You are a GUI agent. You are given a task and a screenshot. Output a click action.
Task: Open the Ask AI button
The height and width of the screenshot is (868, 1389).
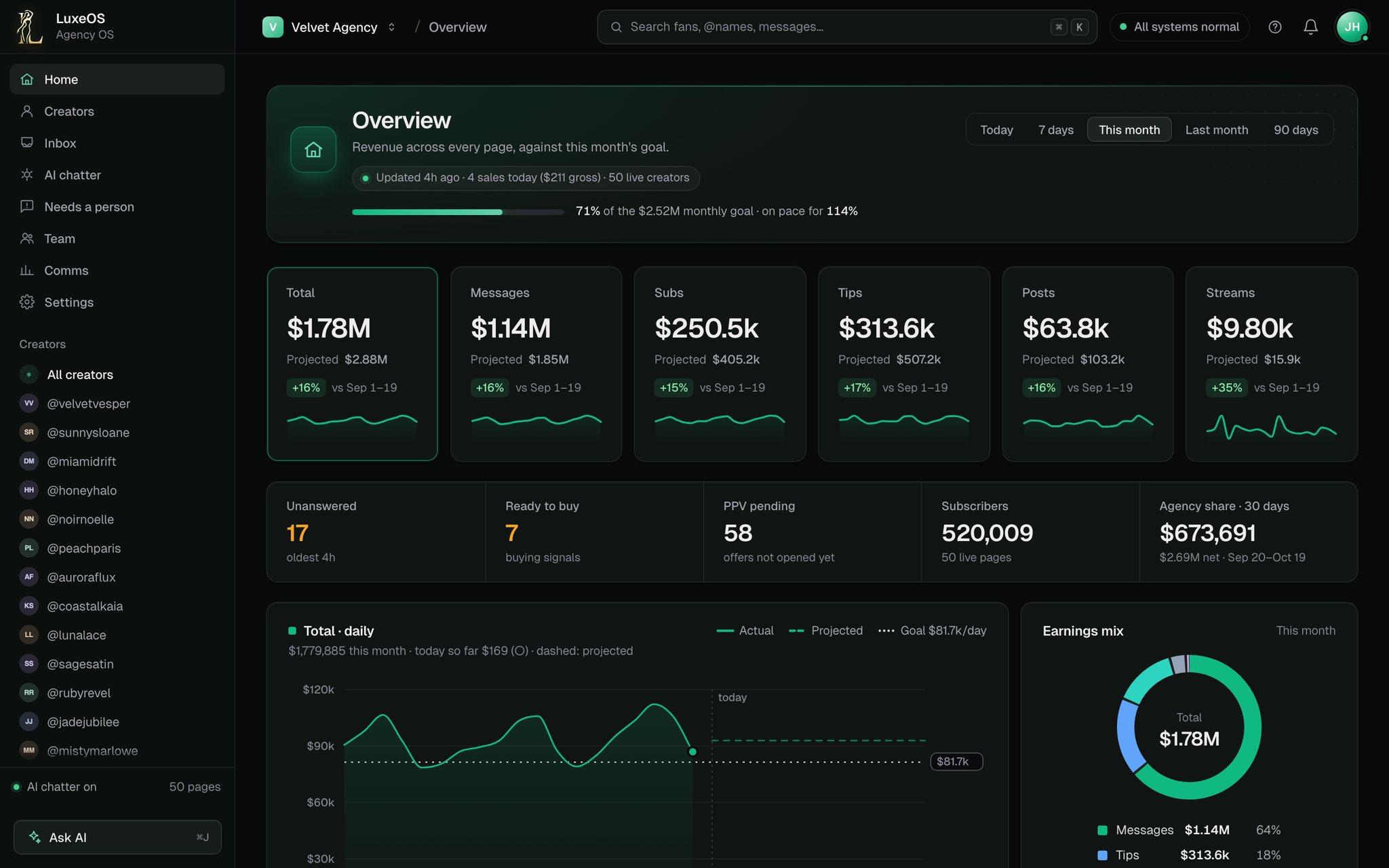click(x=117, y=837)
